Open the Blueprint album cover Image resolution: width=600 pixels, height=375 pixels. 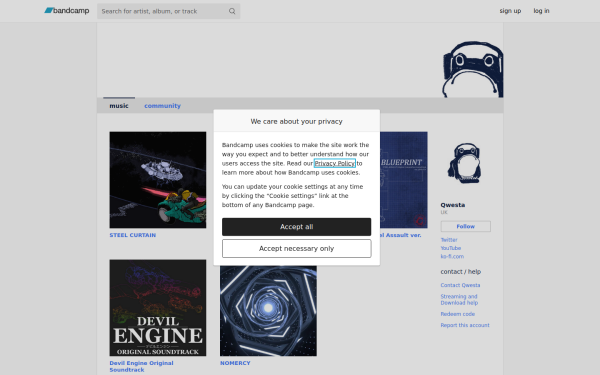coord(404,180)
